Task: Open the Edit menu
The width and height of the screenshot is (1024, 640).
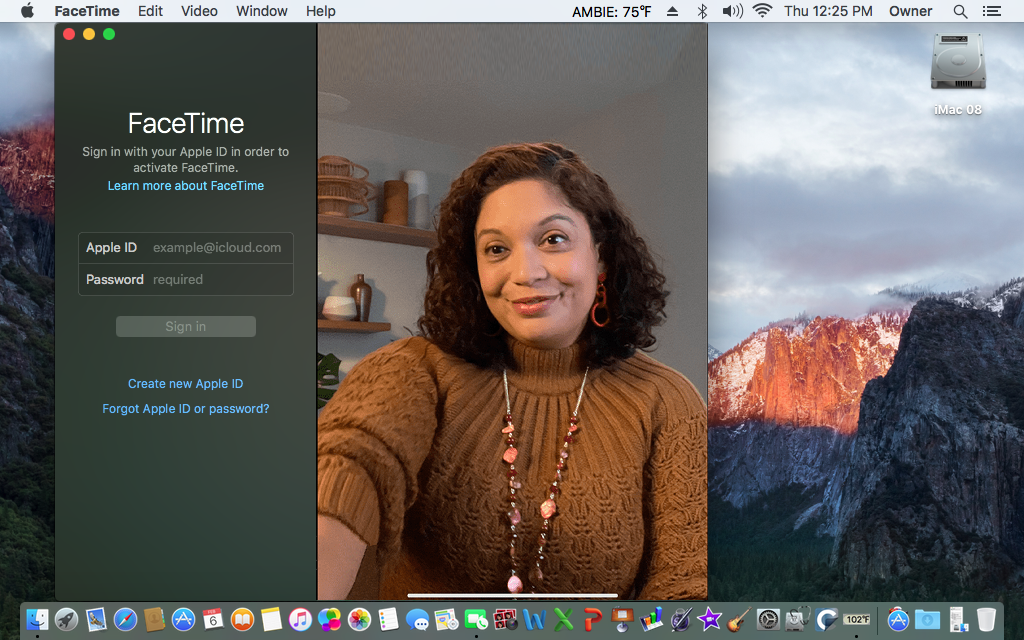Action: coord(150,11)
